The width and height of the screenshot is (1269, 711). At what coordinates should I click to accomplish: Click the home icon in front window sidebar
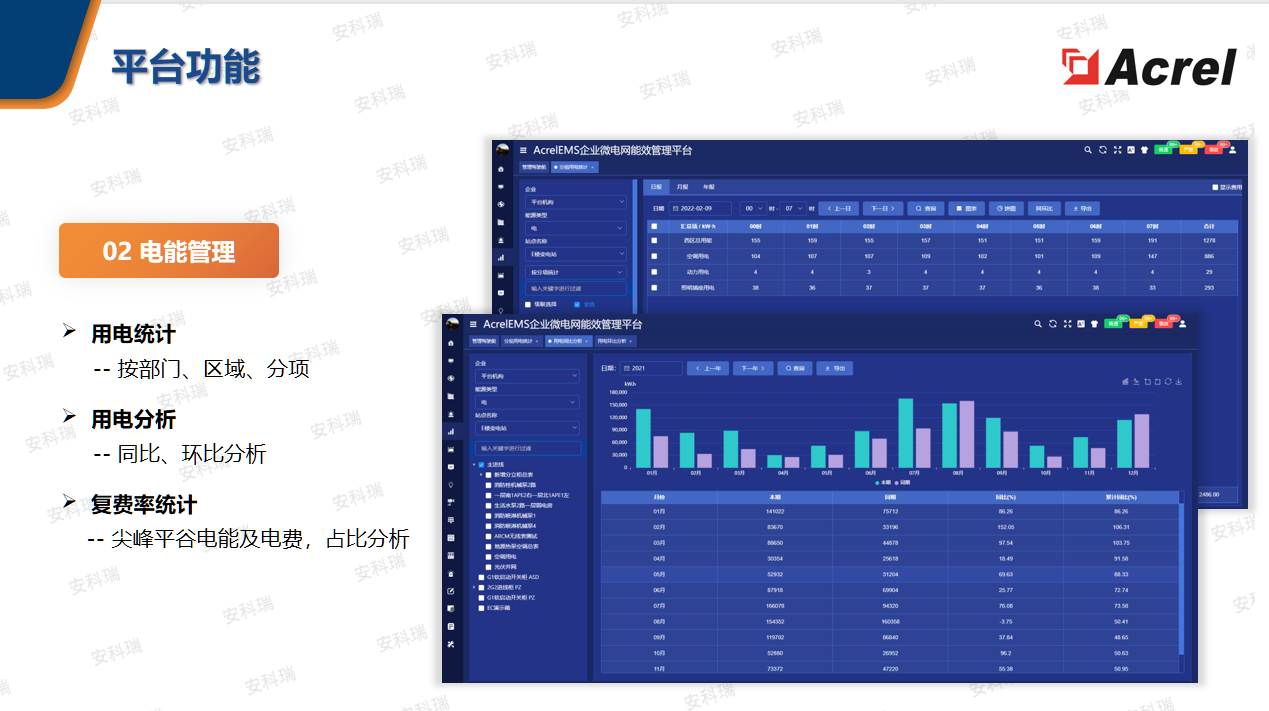(451, 343)
